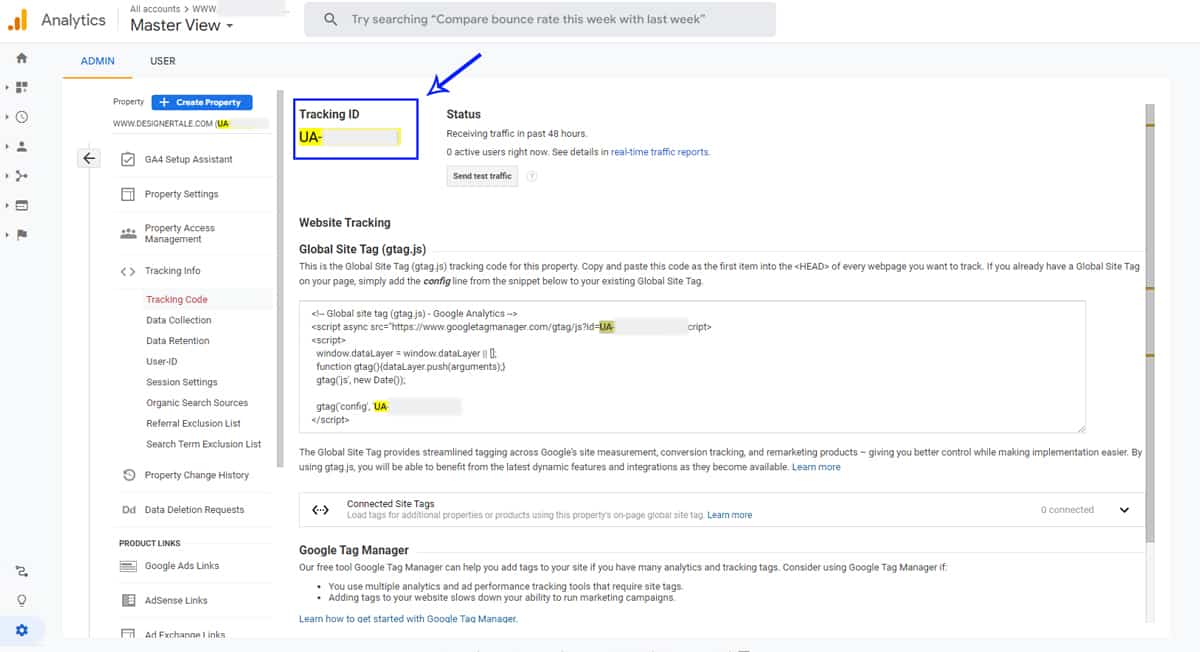1200x652 pixels.
Task: Expand the Connected Site Tags section
Action: (1124, 510)
